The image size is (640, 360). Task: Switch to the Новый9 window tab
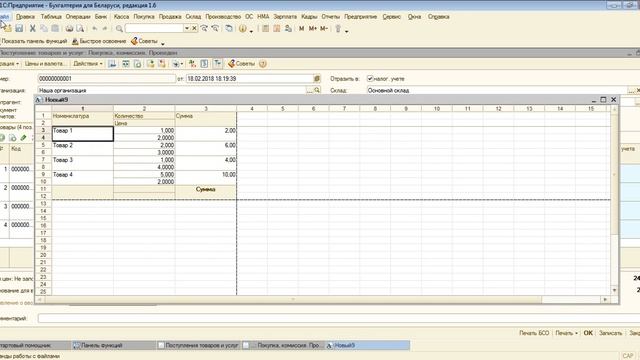click(367, 345)
